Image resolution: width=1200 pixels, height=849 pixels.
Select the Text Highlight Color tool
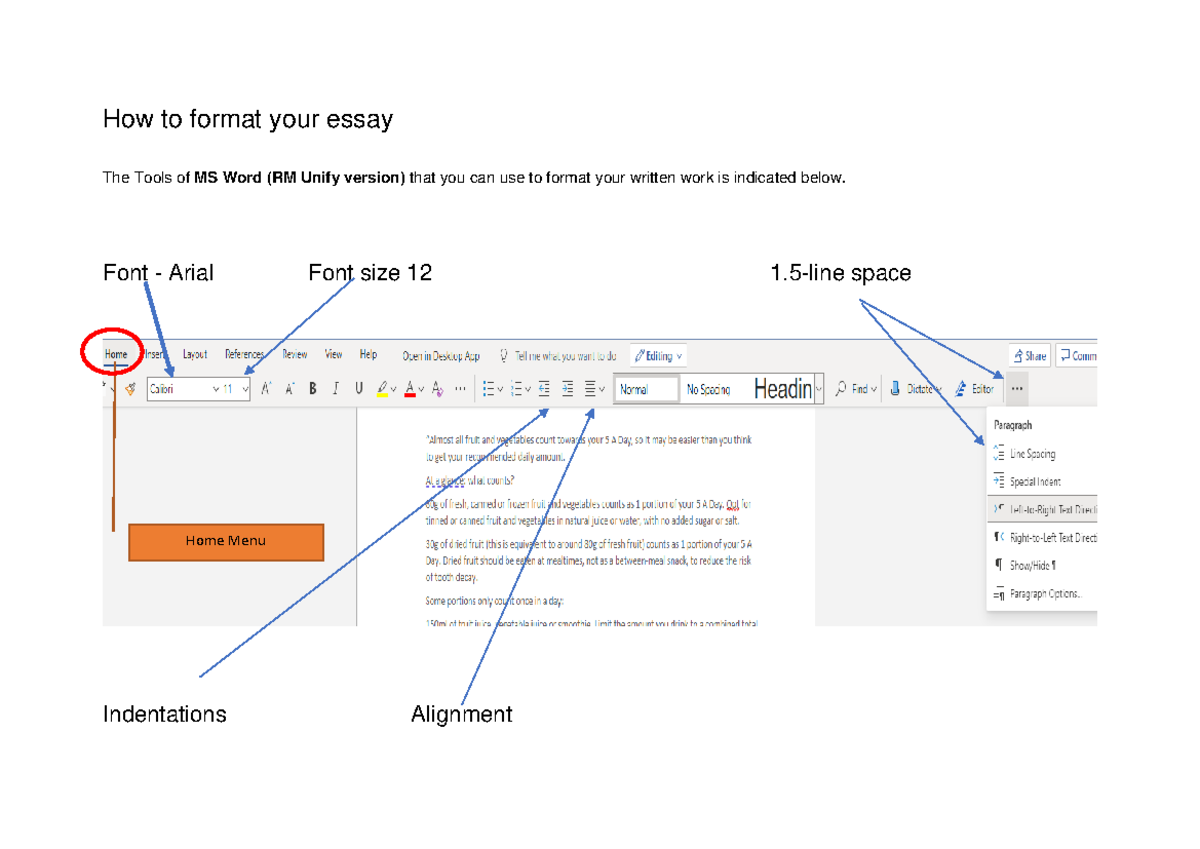click(x=381, y=386)
